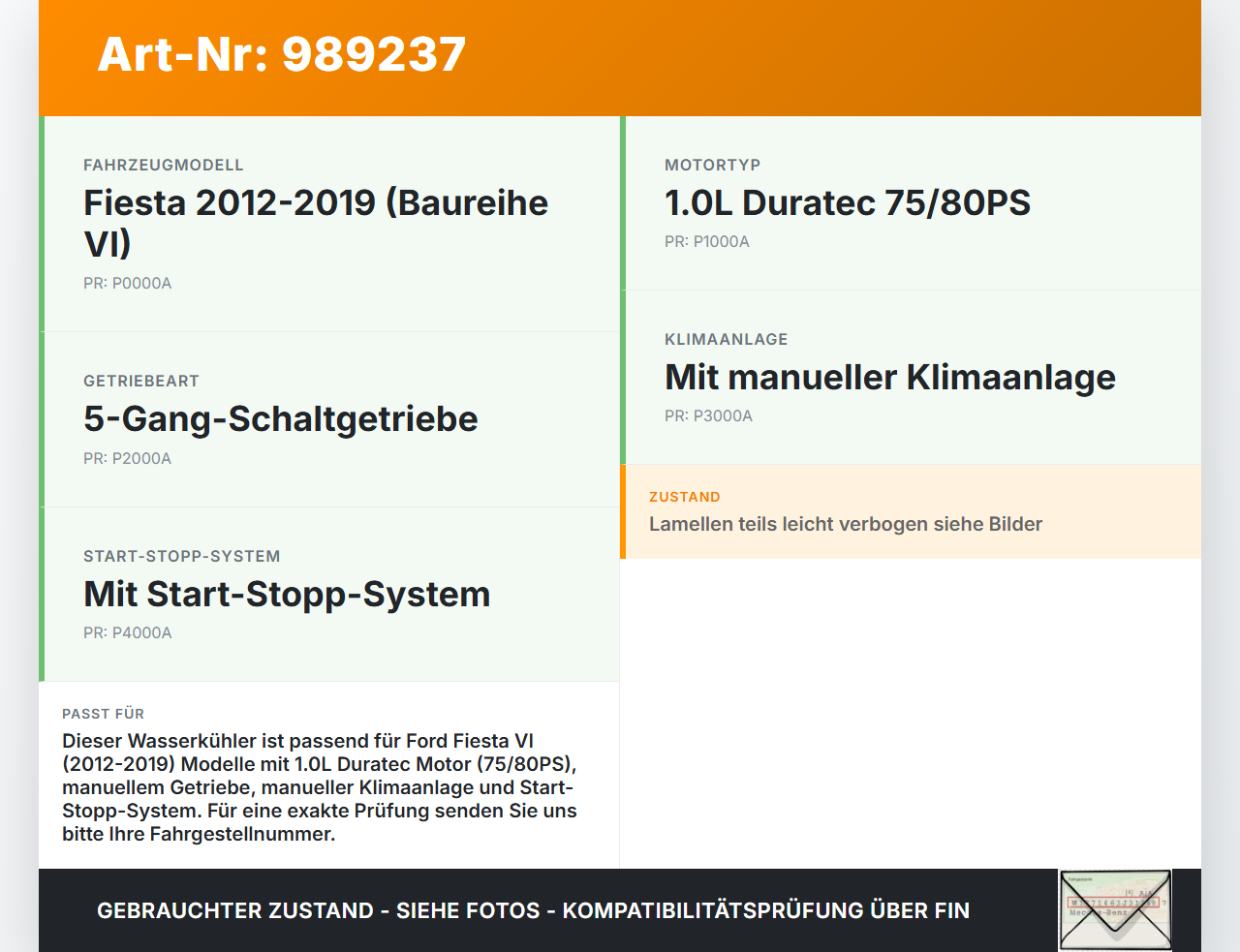The image size is (1240, 952).
Task: Click the 'KLIMAANLAGE' label
Action: 727,340
